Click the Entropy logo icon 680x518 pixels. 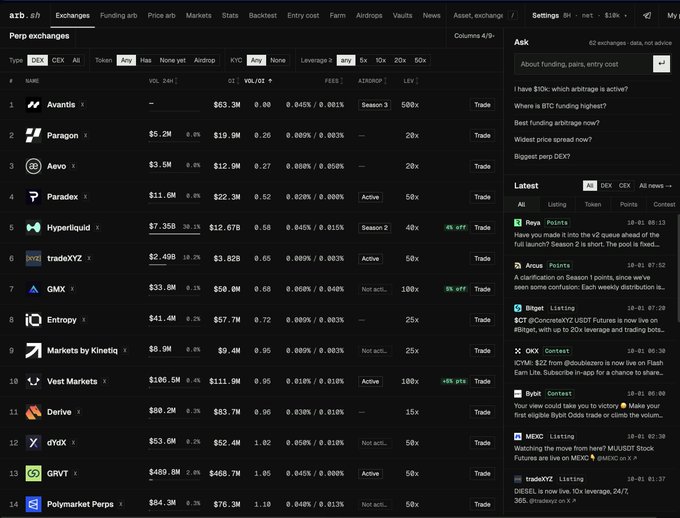click(33, 320)
